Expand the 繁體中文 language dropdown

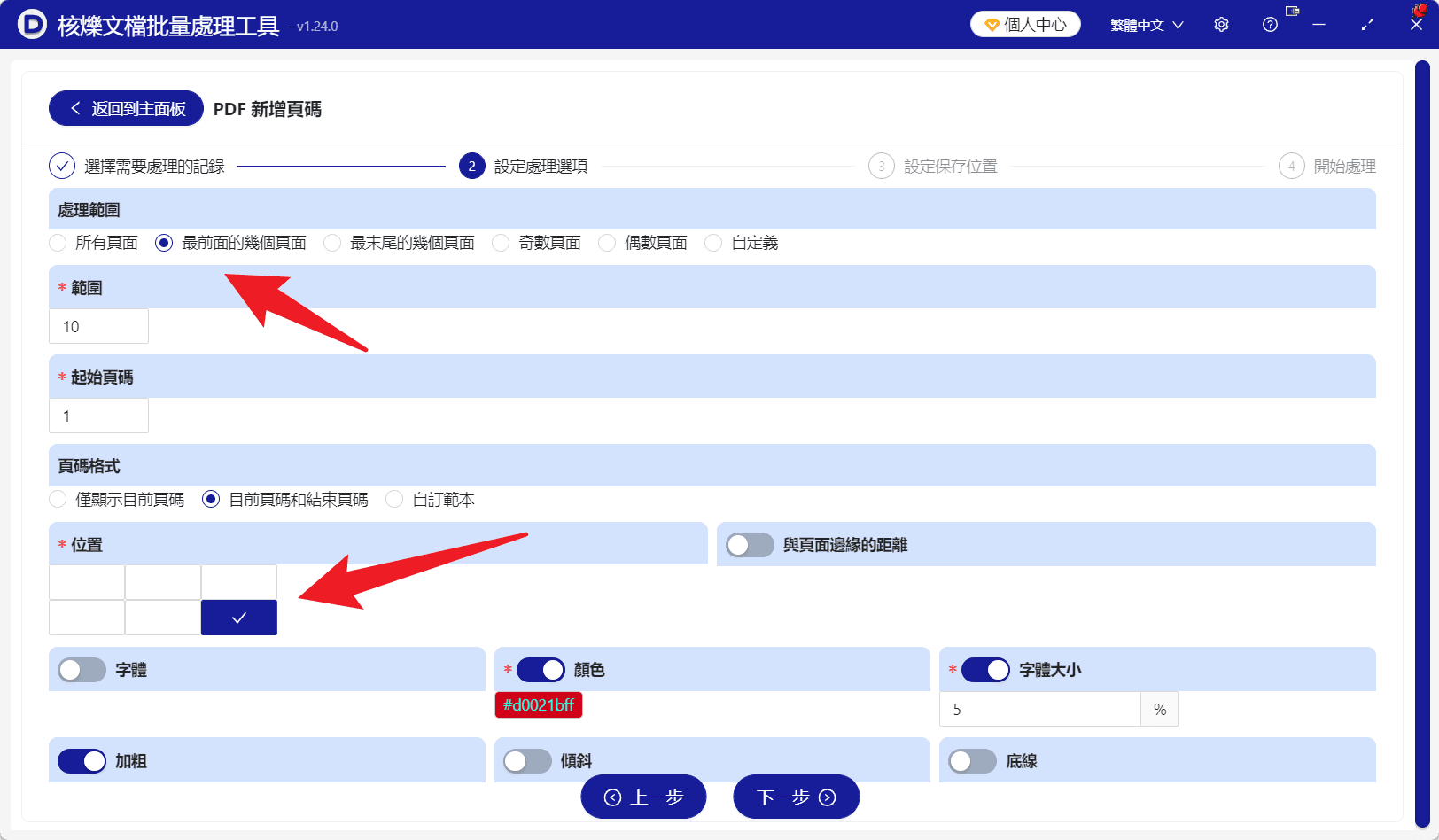click(x=1147, y=25)
